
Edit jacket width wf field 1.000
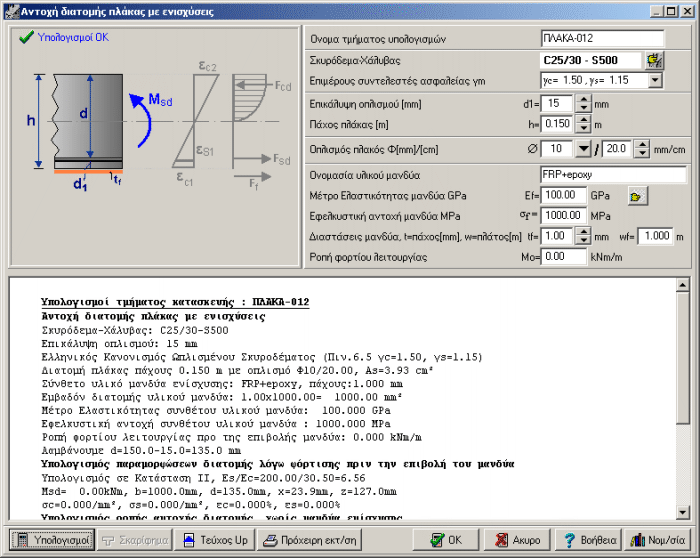tap(655, 236)
